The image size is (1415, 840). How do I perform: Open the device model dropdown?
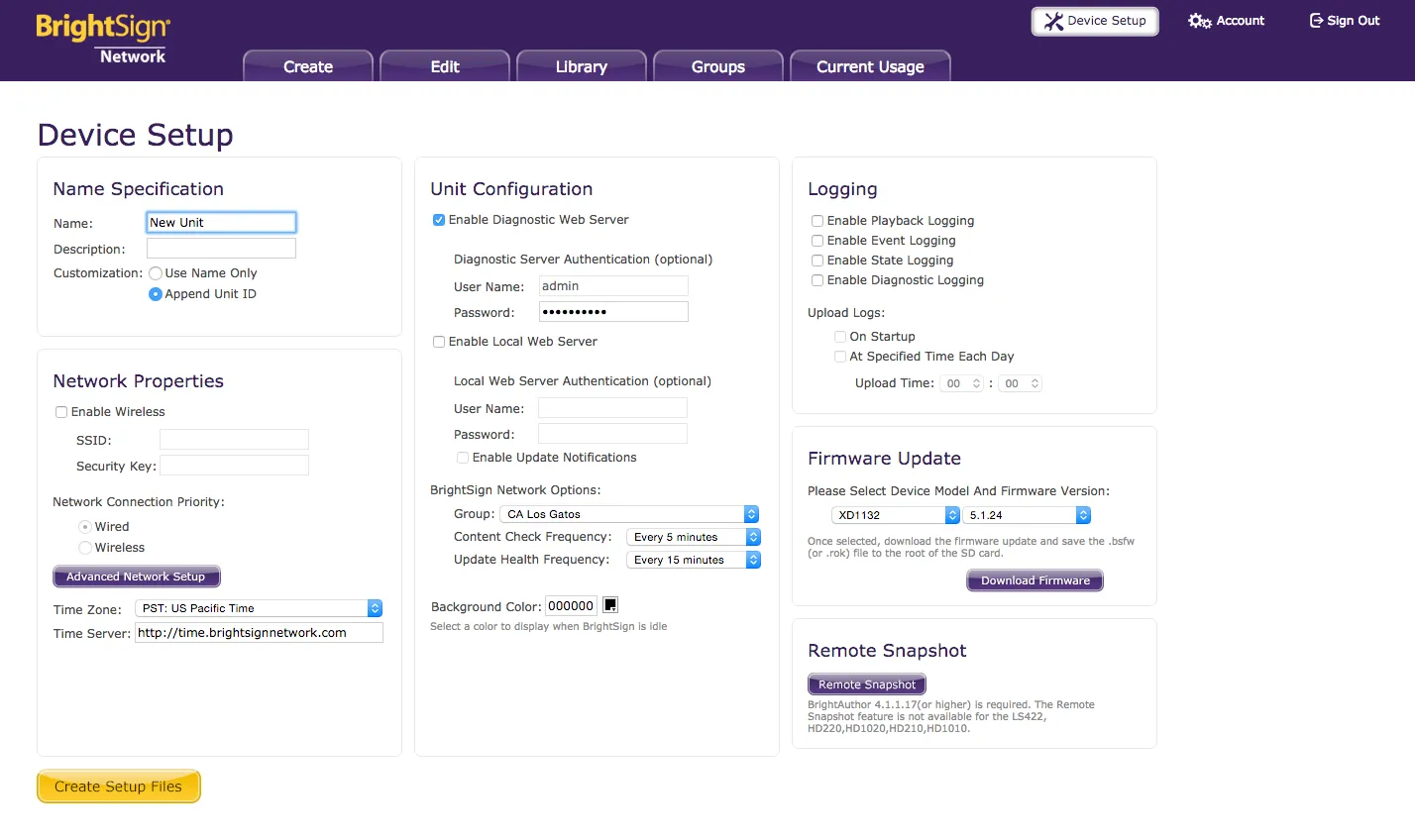pyautogui.click(x=896, y=515)
